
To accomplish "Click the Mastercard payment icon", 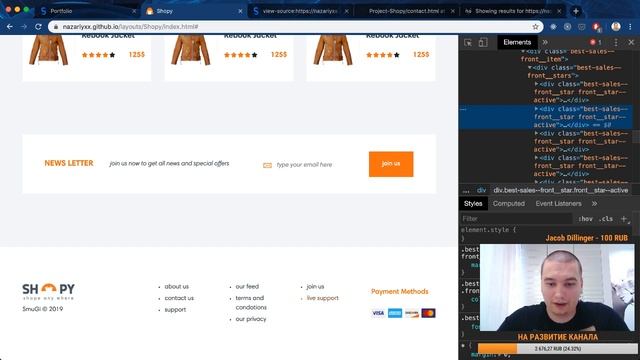I will (429, 313).
